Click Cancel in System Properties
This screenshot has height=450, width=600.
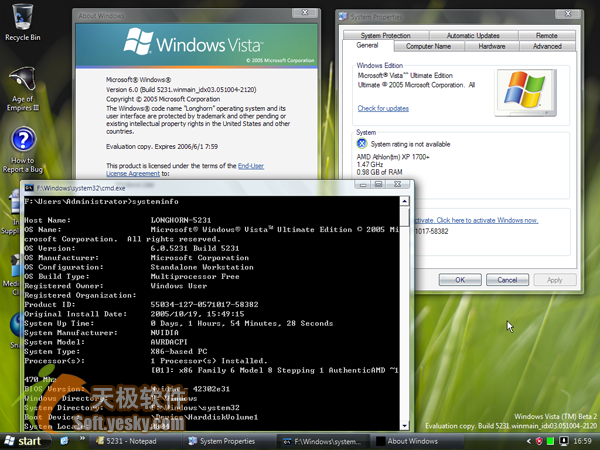tap(507, 280)
